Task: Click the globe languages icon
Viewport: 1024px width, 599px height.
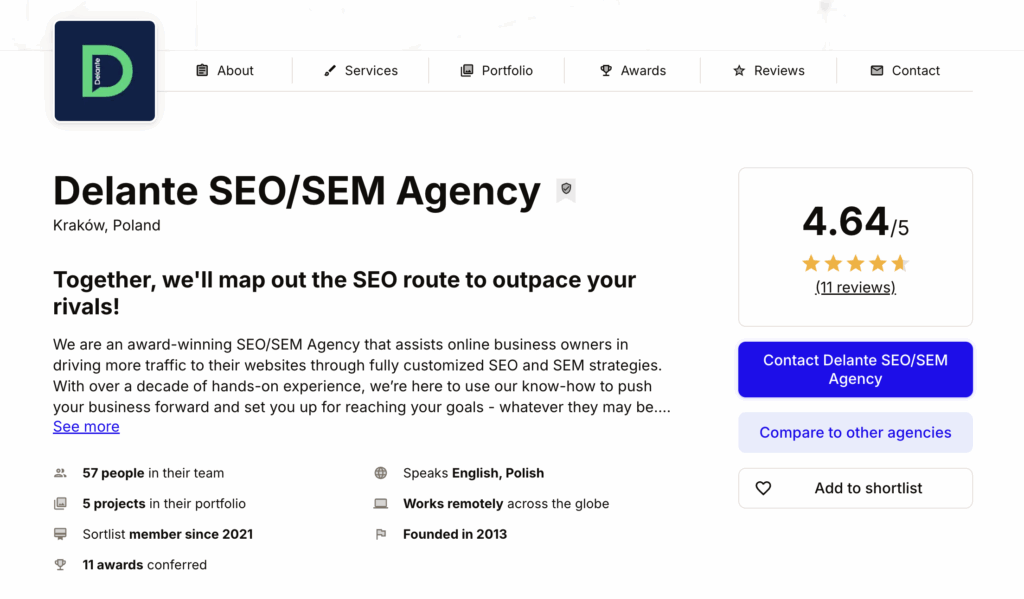Action: (x=381, y=473)
